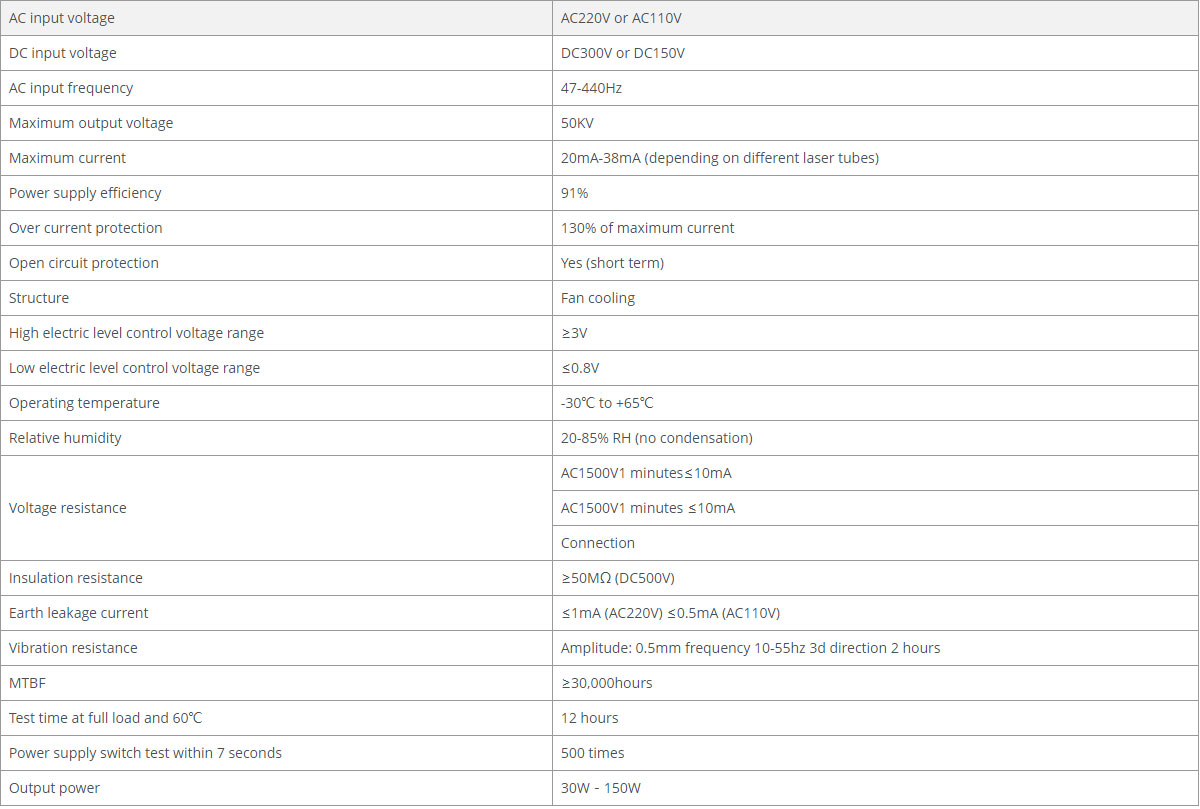This screenshot has width=1200, height=809.
Task: Select the ≥3V high level value
Action: click(574, 333)
